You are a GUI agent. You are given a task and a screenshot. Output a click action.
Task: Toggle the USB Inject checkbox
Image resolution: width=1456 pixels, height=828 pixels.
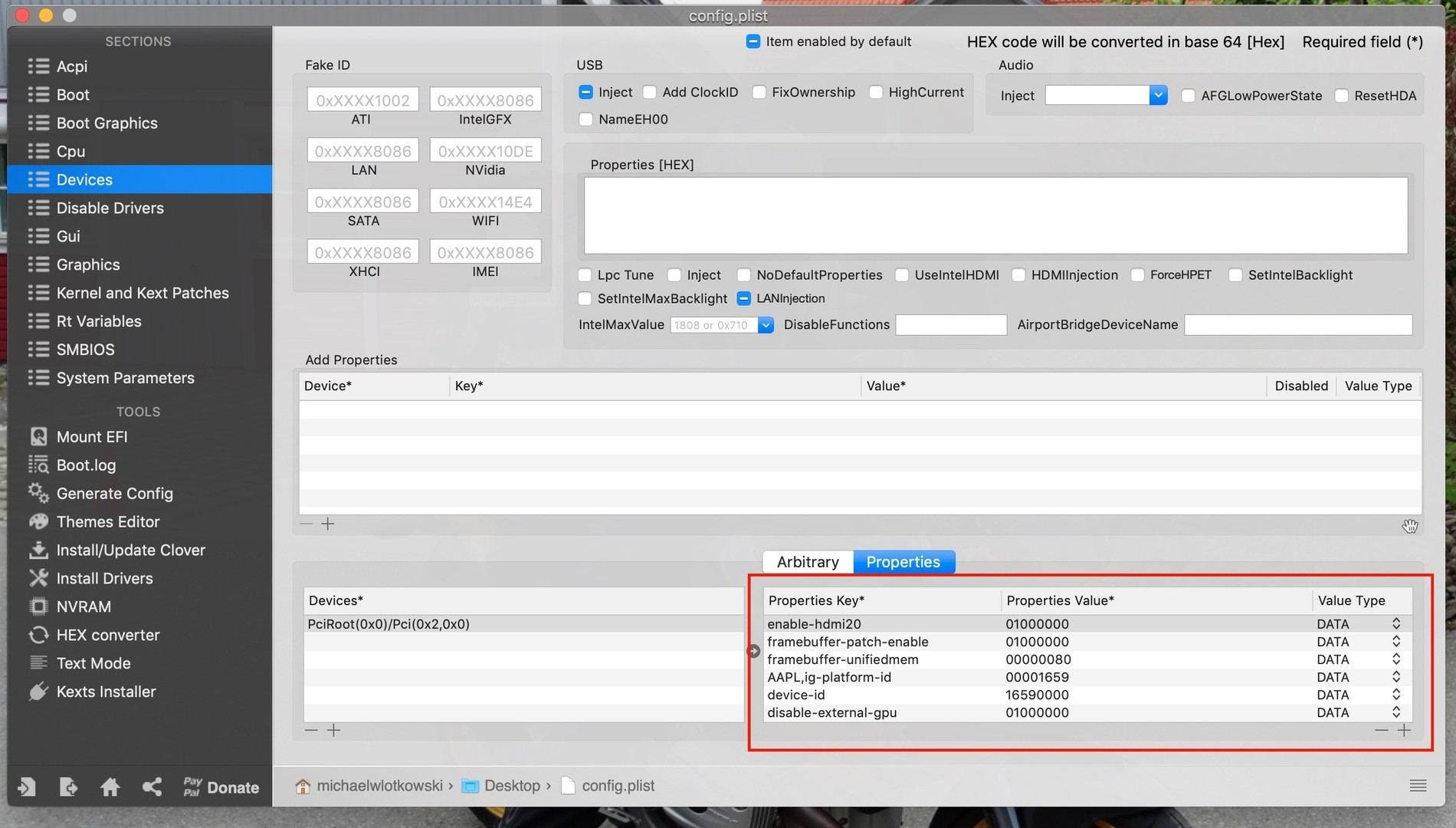(x=586, y=93)
